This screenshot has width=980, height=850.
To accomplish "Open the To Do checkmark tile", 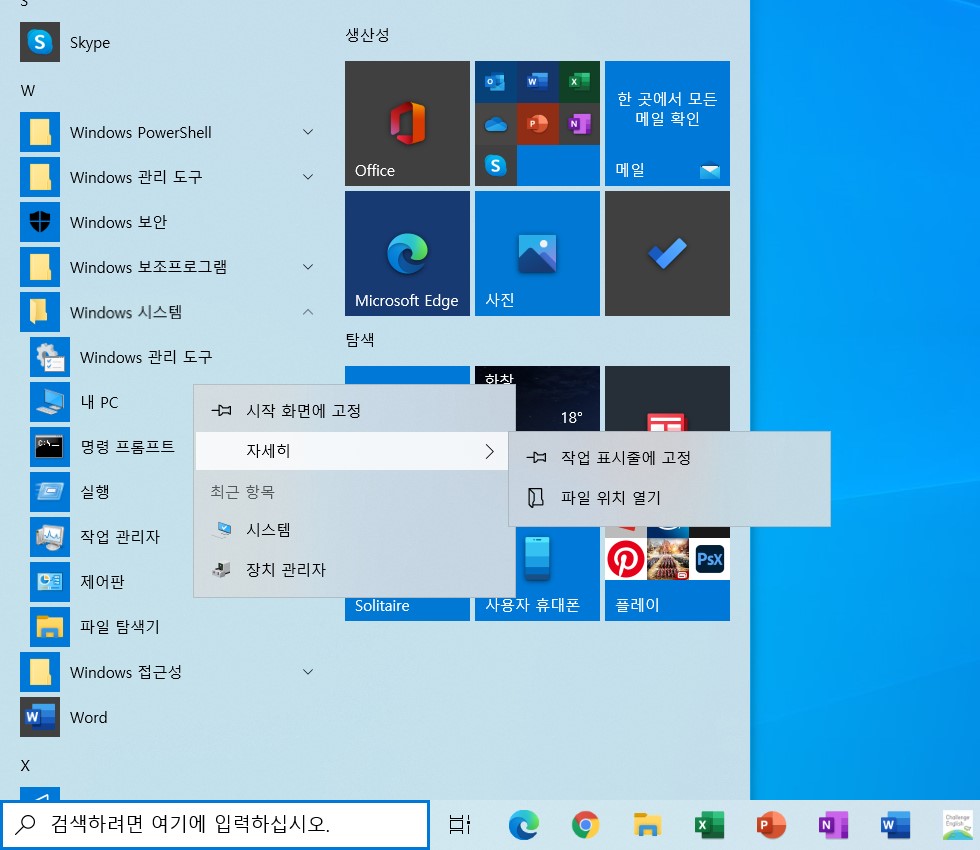I will click(668, 253).
